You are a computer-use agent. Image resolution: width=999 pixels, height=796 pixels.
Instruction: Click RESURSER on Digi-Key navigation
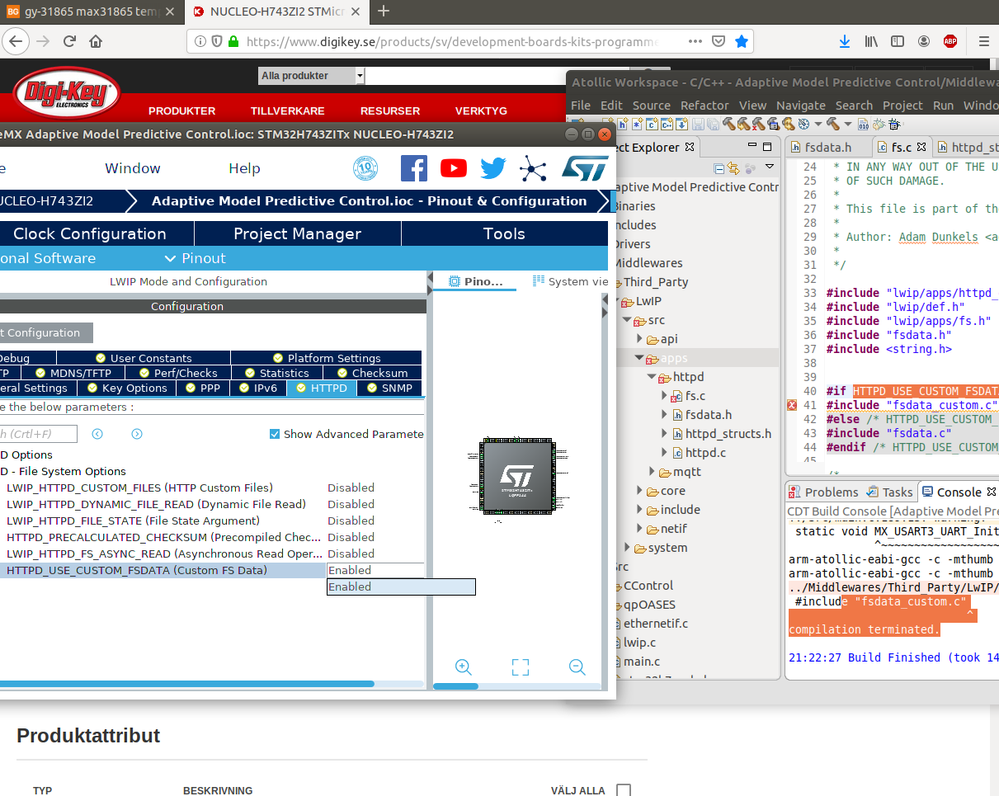click(x=390, y=111)
